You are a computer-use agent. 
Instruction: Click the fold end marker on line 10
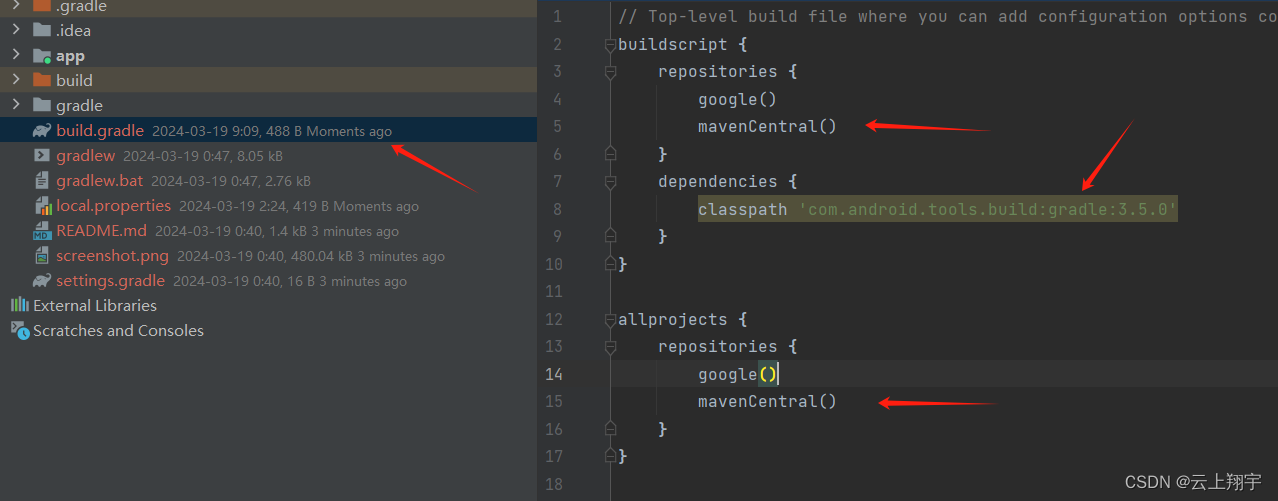tap(610, 264)
